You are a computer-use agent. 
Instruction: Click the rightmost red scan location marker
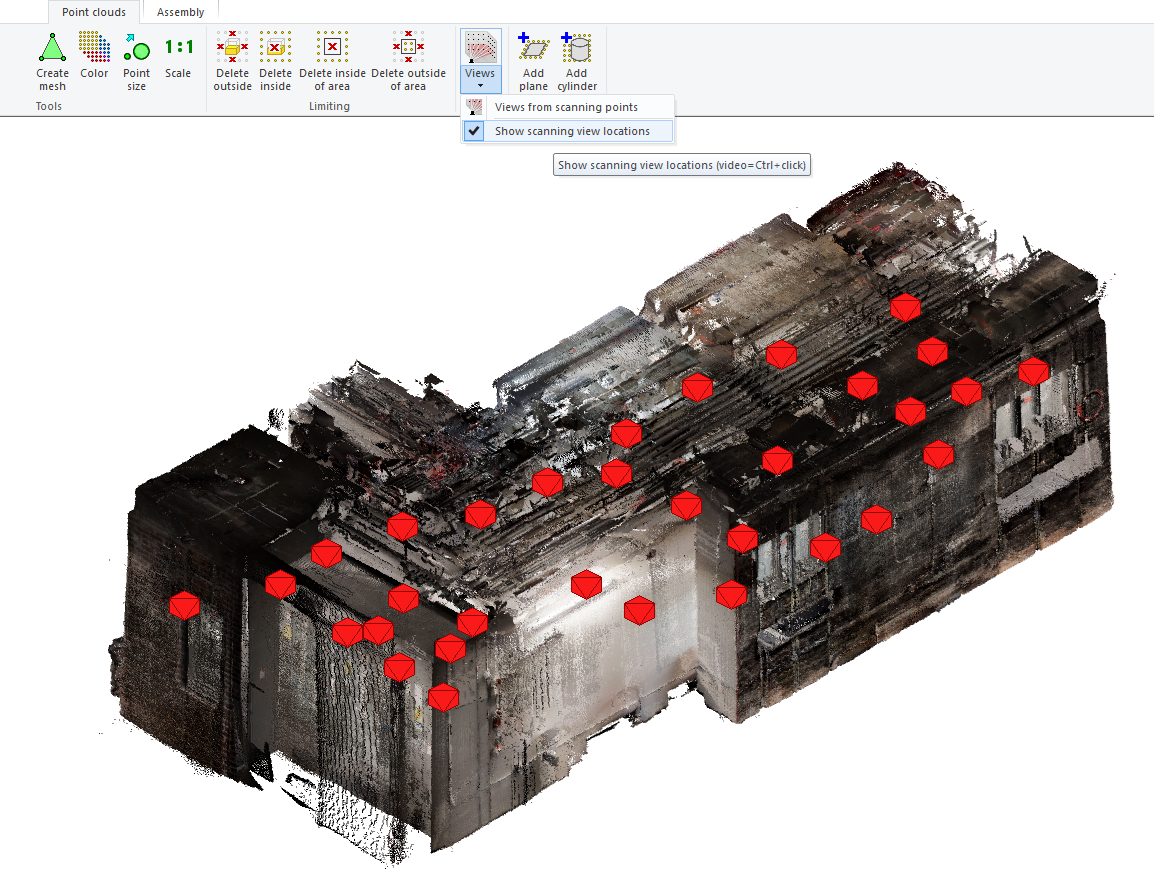[x=1033, y=371]
